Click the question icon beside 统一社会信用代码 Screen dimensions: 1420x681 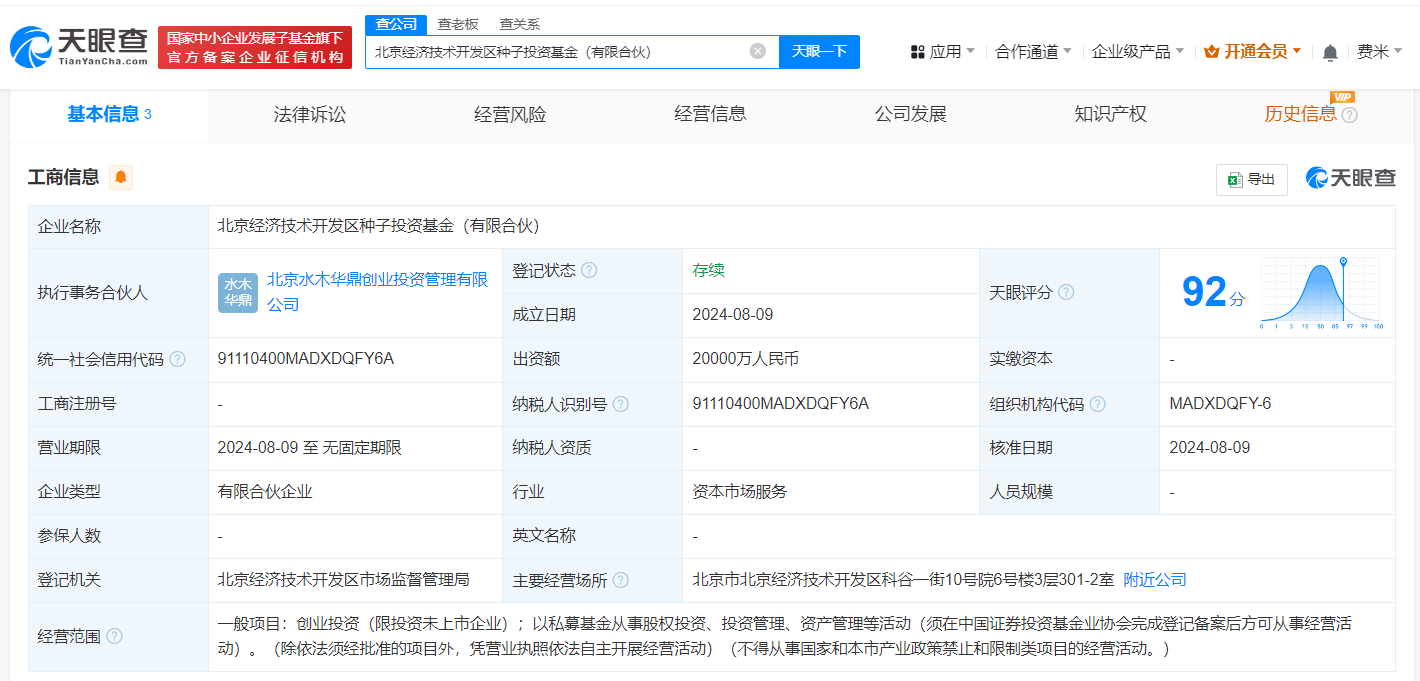coord(177,359)
